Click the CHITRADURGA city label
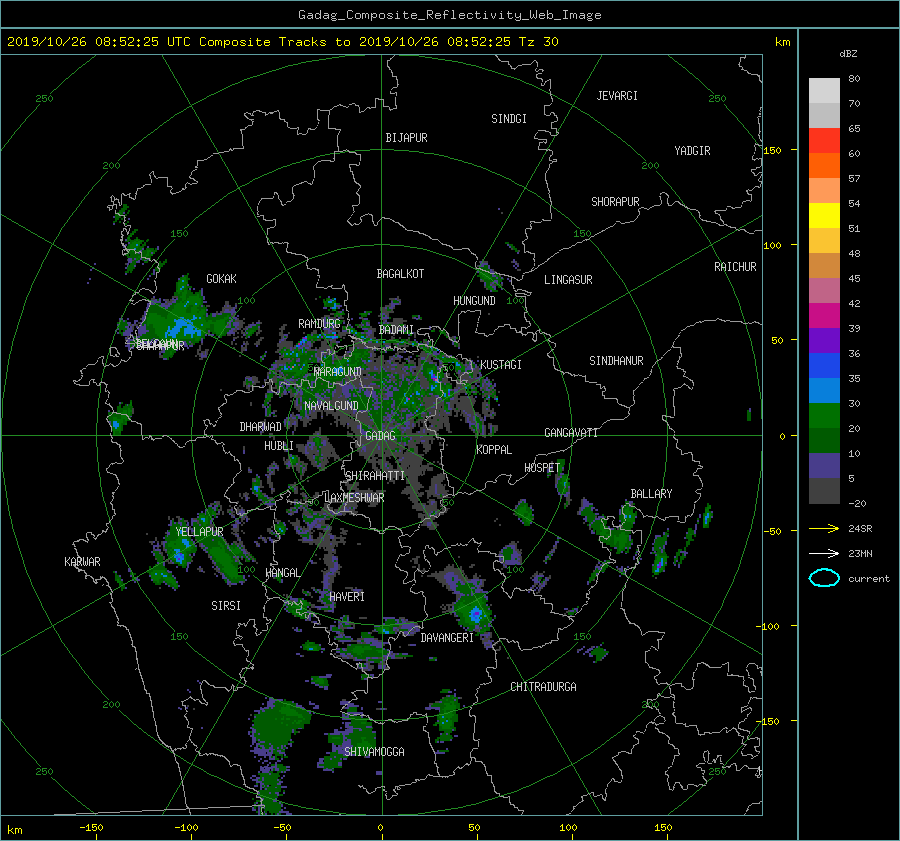Viewport: 900px width, 841px height. click(543, 687)
